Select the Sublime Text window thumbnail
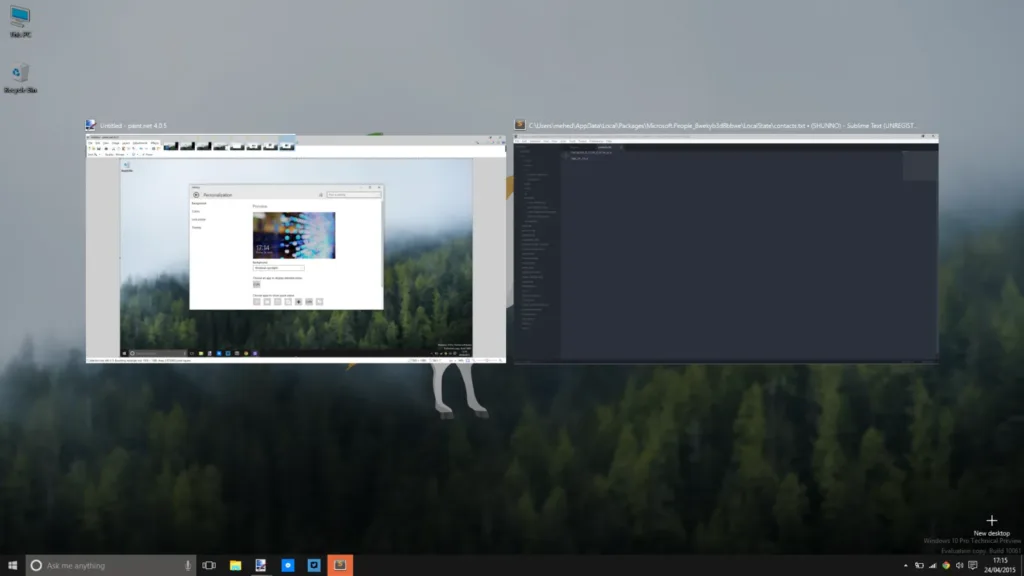The image size is (1024, 576). [x=726, y=249]
